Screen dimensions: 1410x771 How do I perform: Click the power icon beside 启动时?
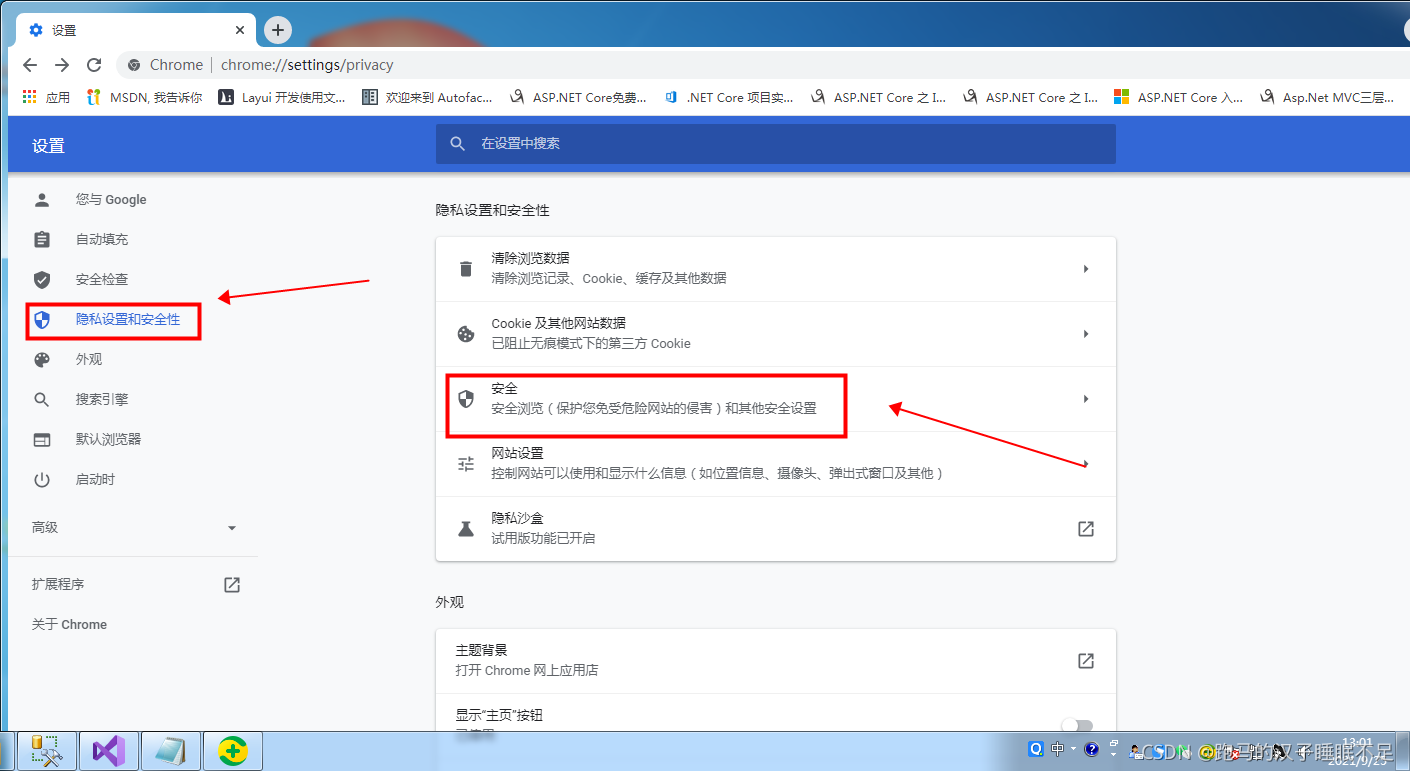point(42,480)
